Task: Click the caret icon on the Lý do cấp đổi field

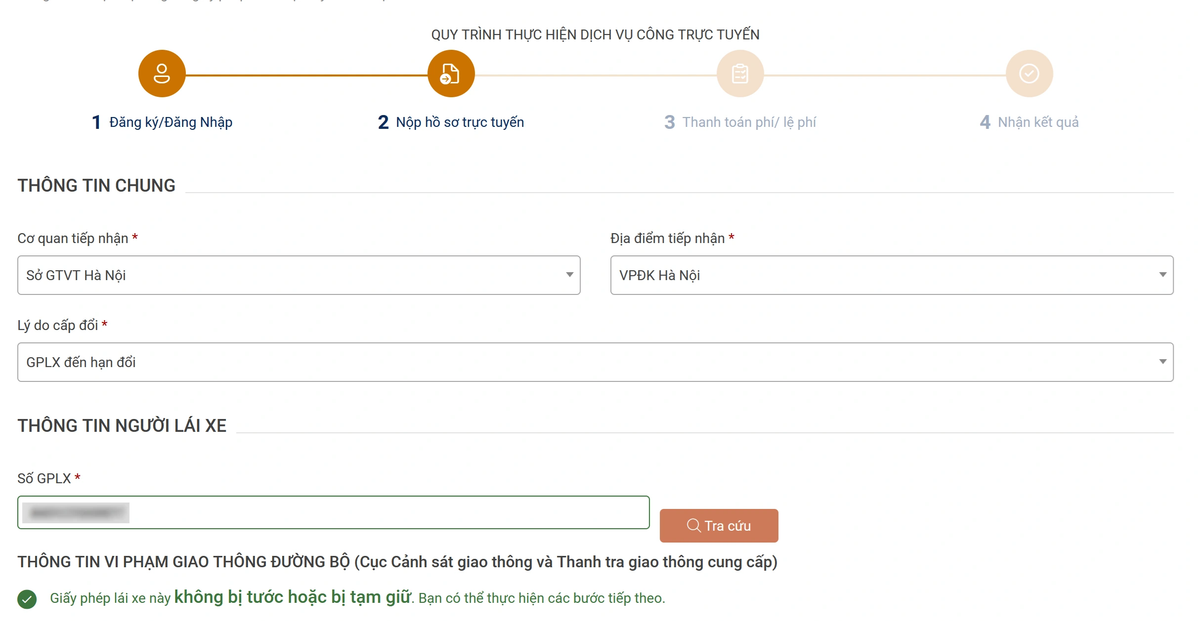Action: pos(1162,361)
